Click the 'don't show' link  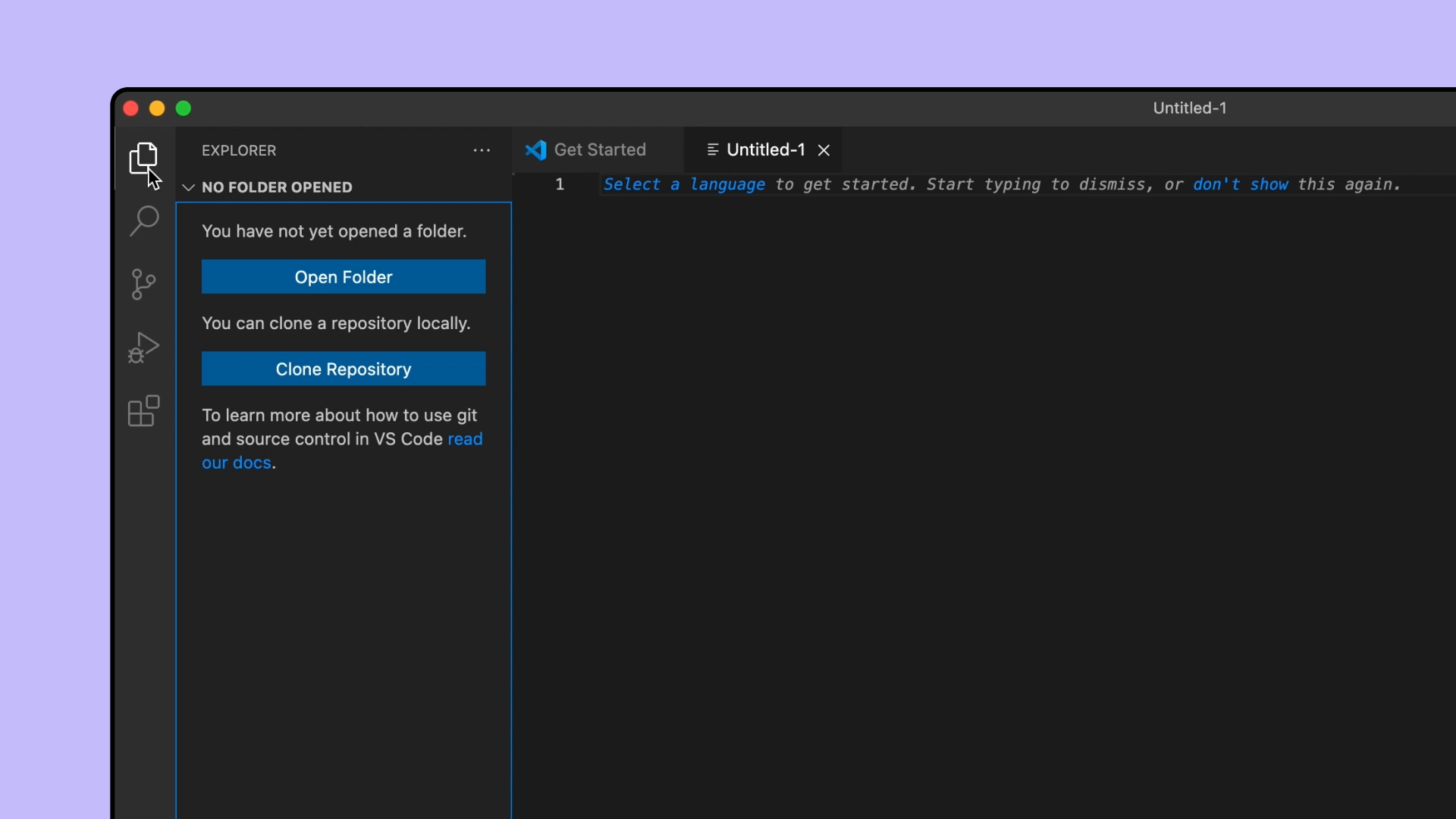[x=1240, y=184]
